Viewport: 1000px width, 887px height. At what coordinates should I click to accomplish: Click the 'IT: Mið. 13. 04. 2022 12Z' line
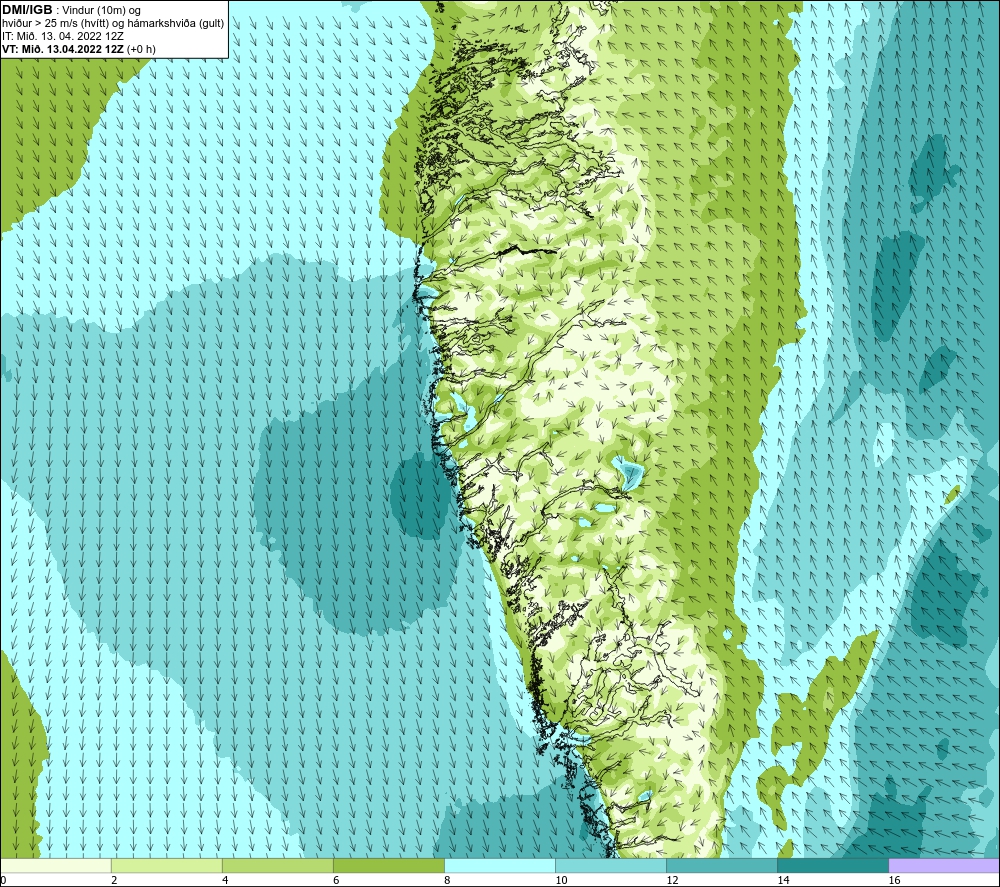pyautogui.click(x=62, y=36)
